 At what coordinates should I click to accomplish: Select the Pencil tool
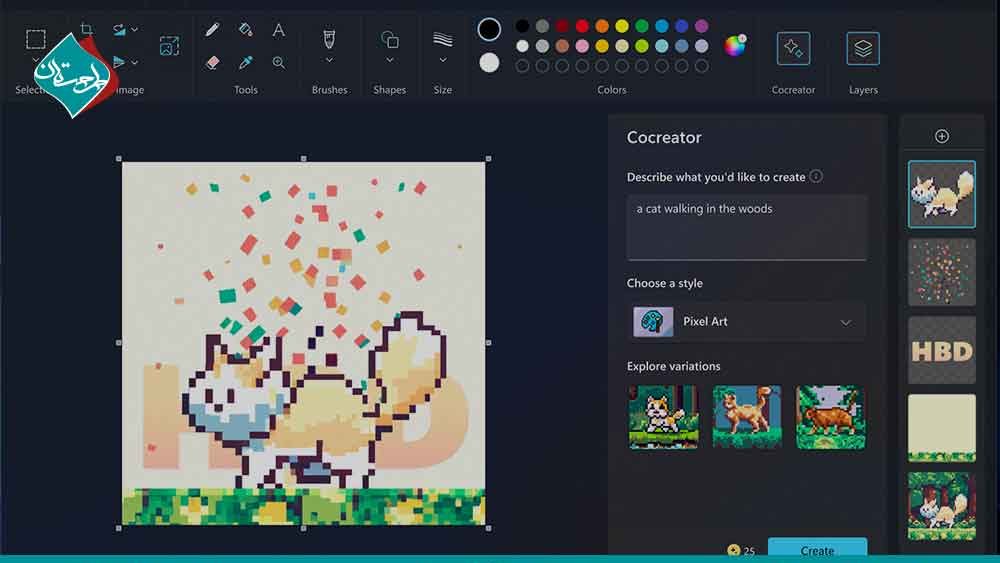click(212, 29)
